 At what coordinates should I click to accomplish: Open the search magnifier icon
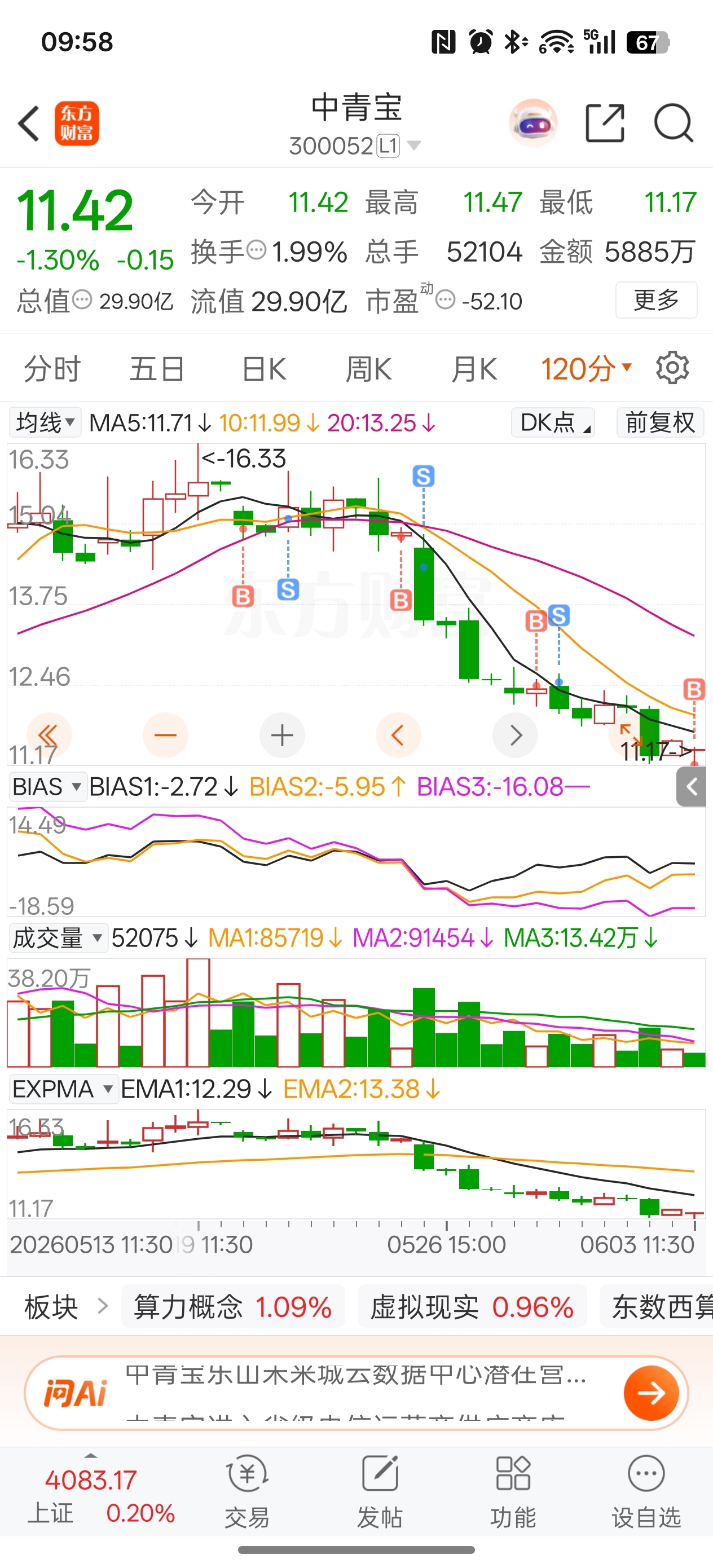click(x=674, y=123)
